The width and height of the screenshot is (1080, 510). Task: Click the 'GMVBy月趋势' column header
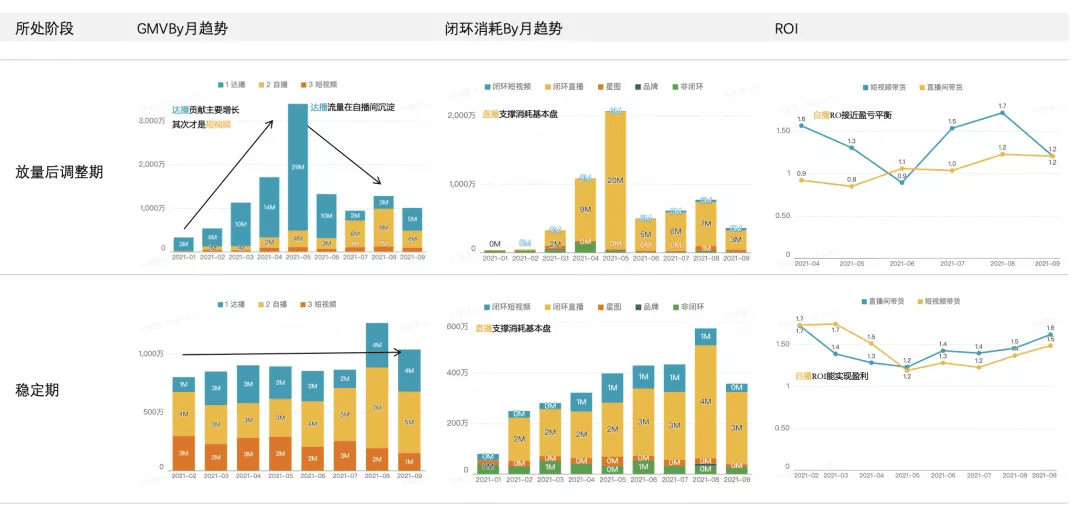183,29
